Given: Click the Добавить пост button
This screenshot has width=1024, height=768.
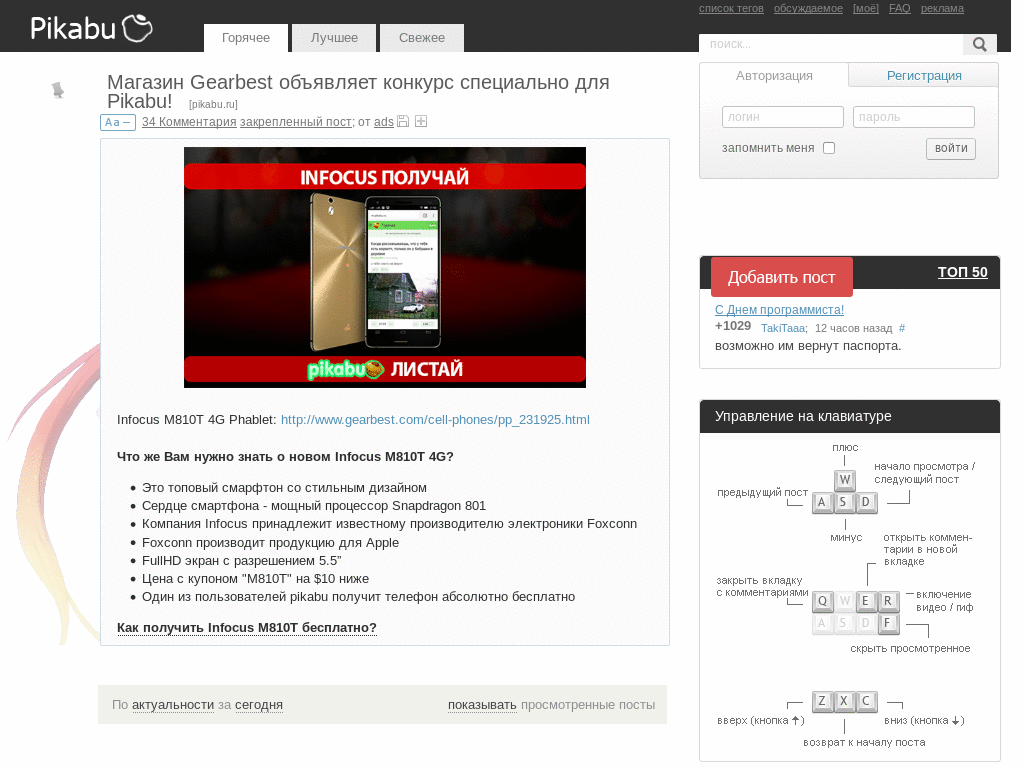Looking at the screenshot, I should (782, 278).
